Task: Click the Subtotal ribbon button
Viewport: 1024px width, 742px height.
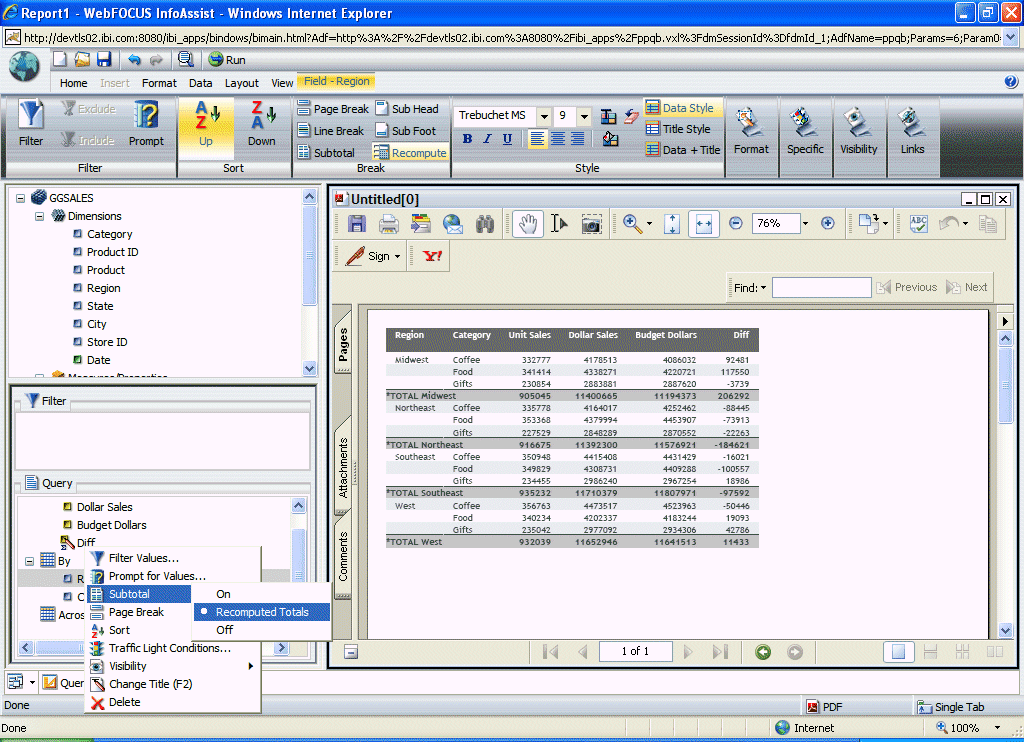Action: tap(326, 153)
